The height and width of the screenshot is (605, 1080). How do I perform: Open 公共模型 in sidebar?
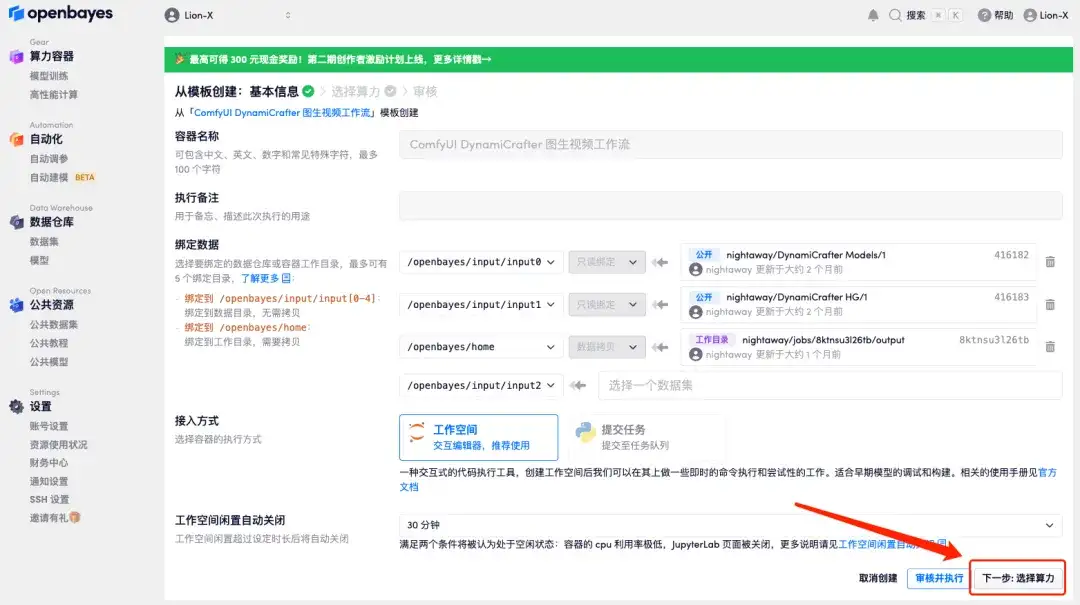pos(49,362)
